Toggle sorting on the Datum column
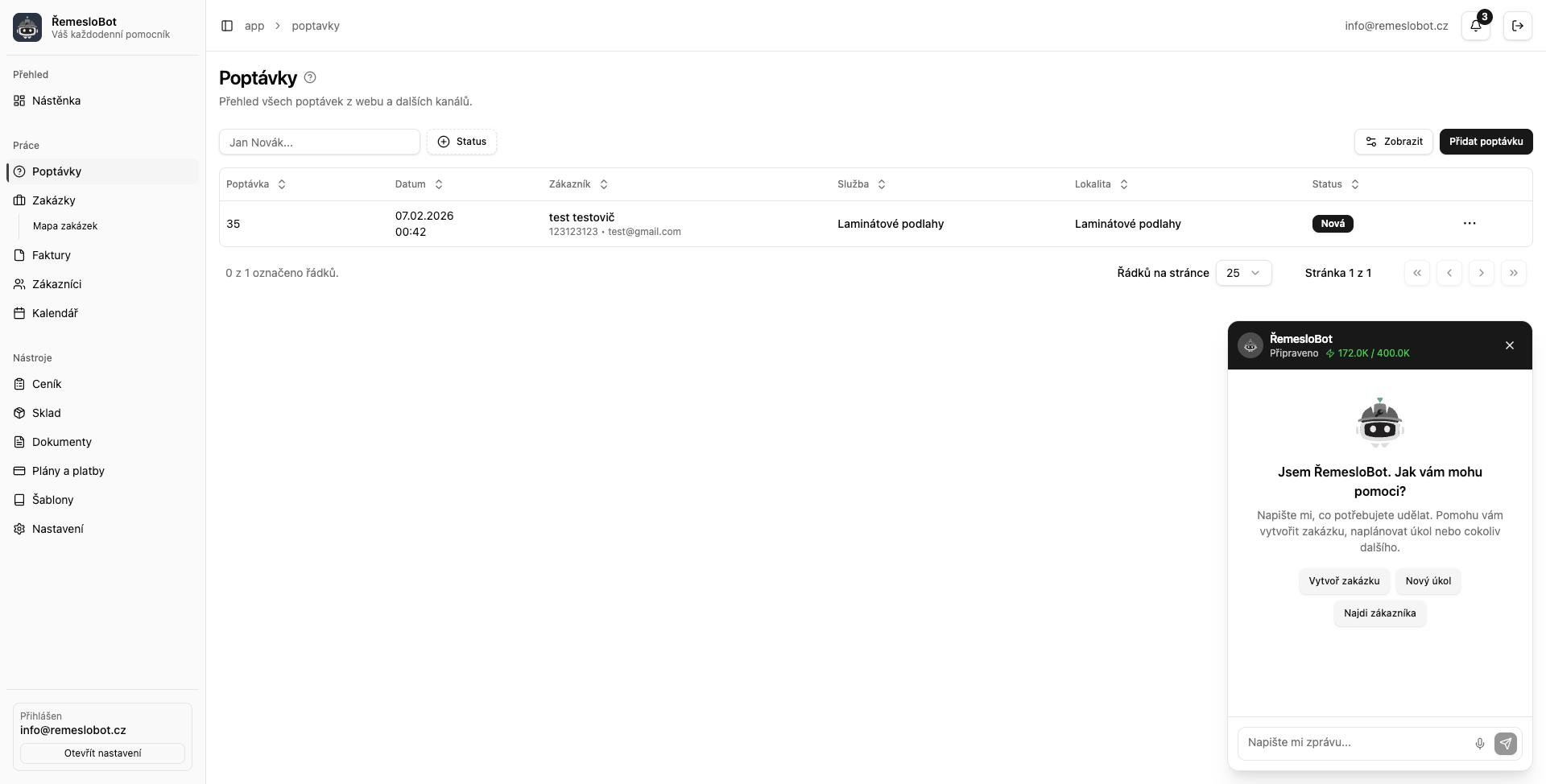1546x784 pixels. pos(439,184)
